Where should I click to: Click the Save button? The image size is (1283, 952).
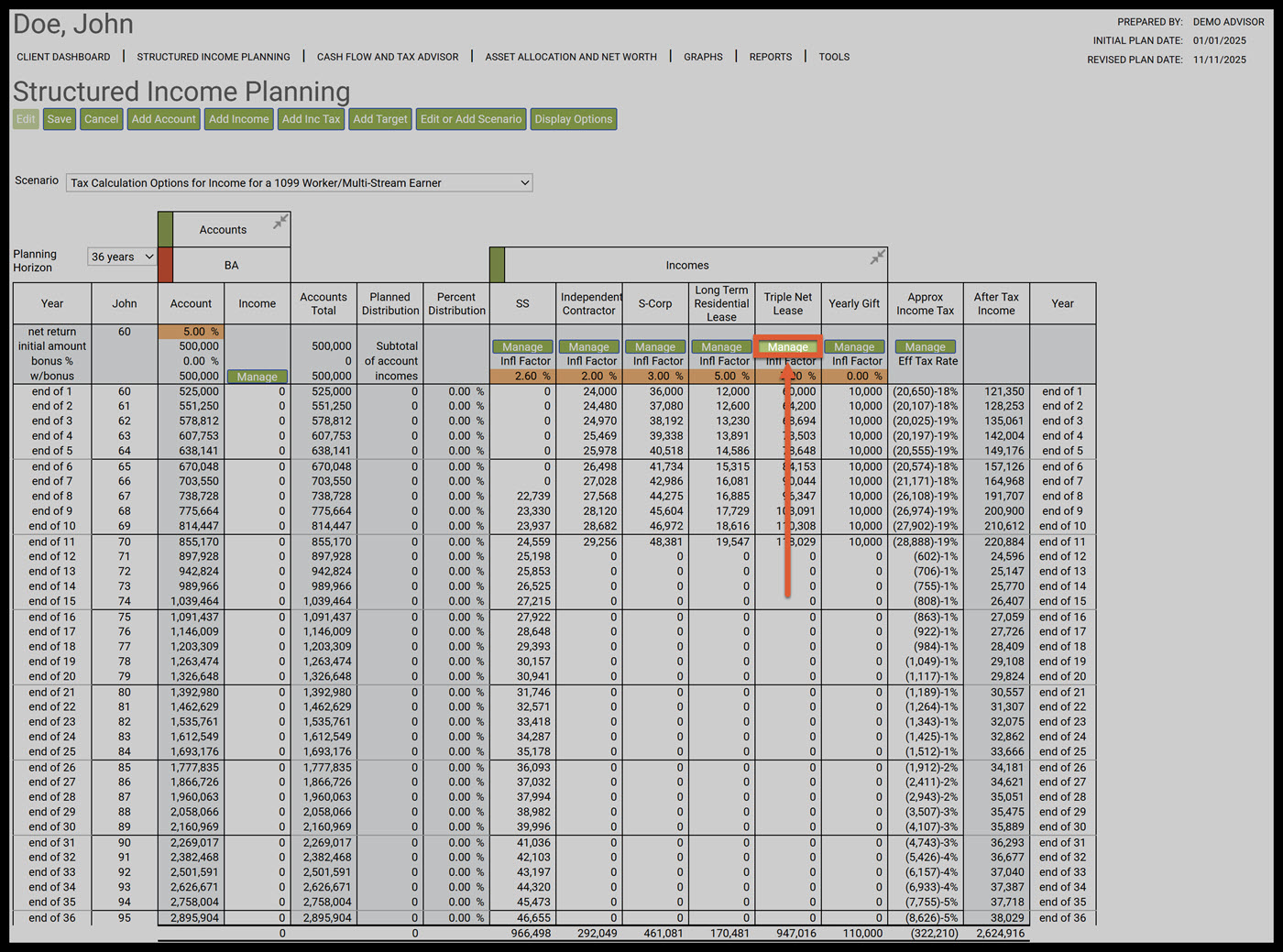60,119
